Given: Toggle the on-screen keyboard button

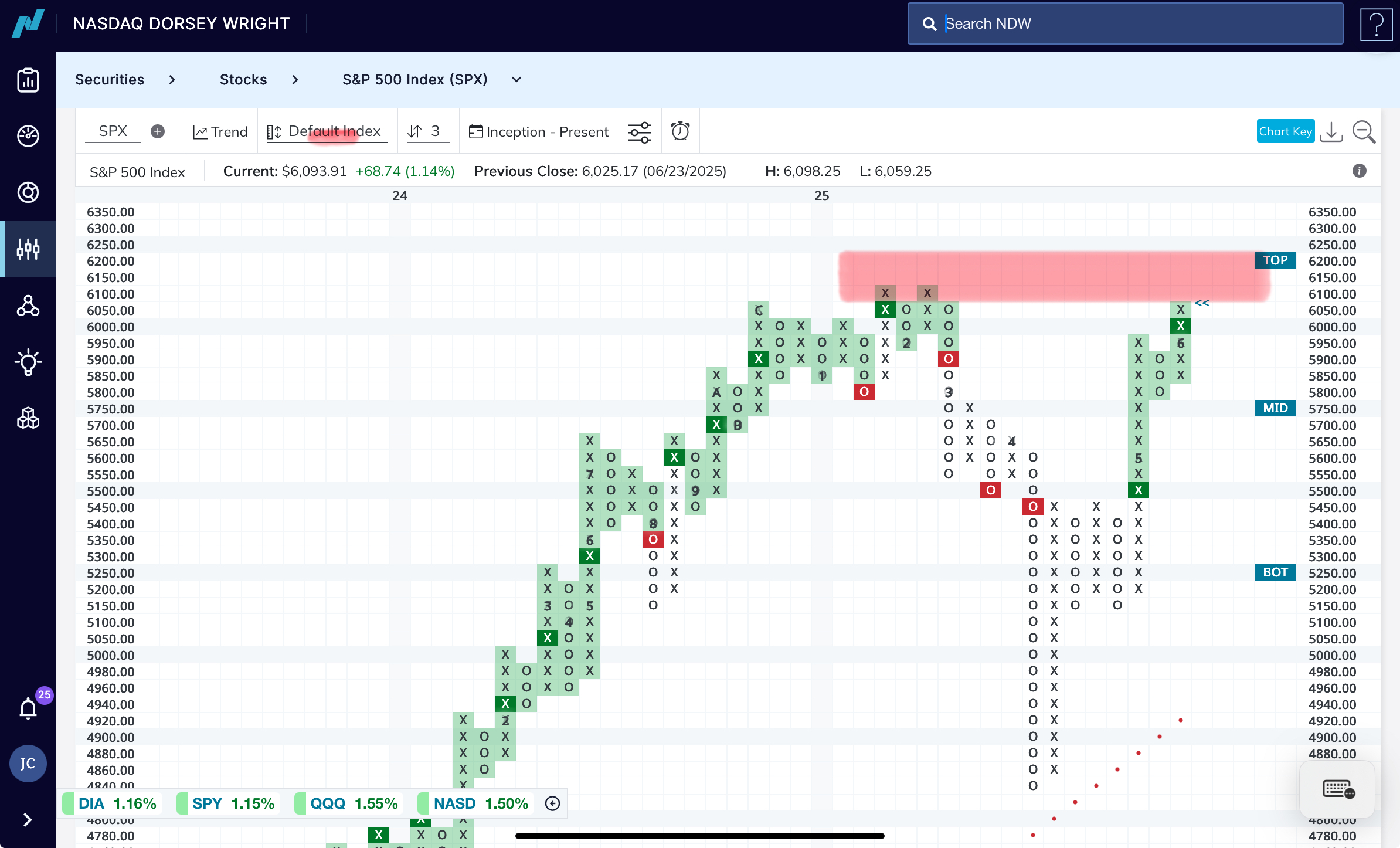Looking at the screenshot, I should click(x=1338, y=789).
